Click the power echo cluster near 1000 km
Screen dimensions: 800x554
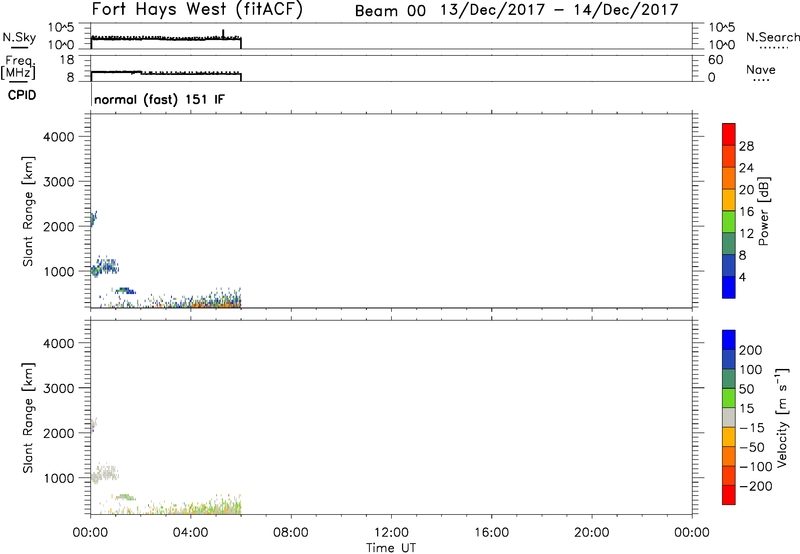[x=105, y=266]
